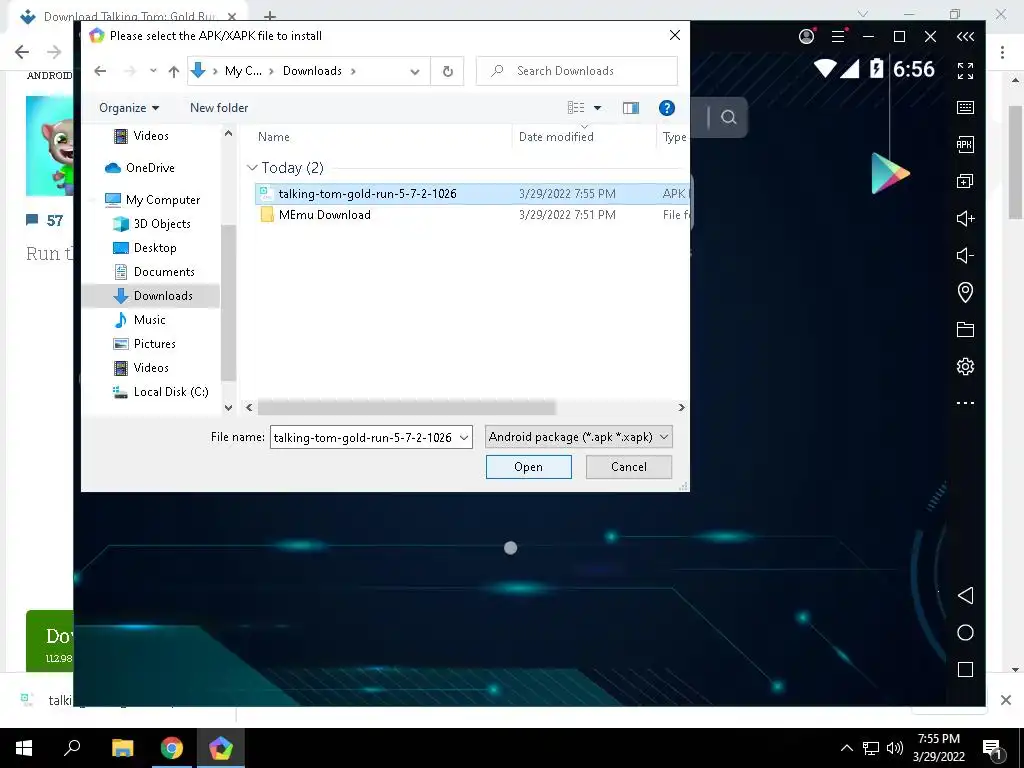
Task: Open the notification center icon
Action: tap(993, 748)
